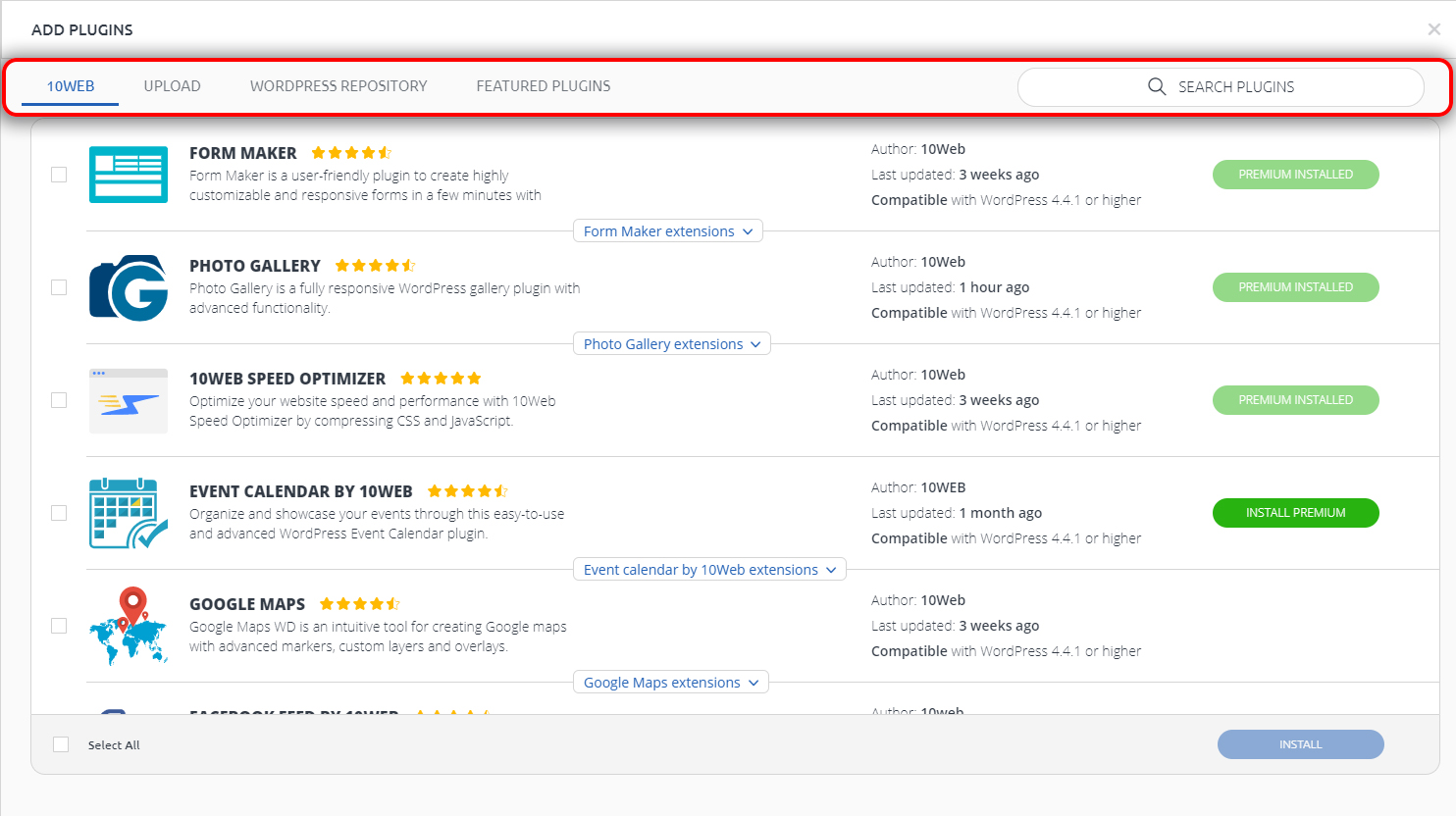Click Event Calendar's 'Last updated: 1 month ago'

[957, 513]
